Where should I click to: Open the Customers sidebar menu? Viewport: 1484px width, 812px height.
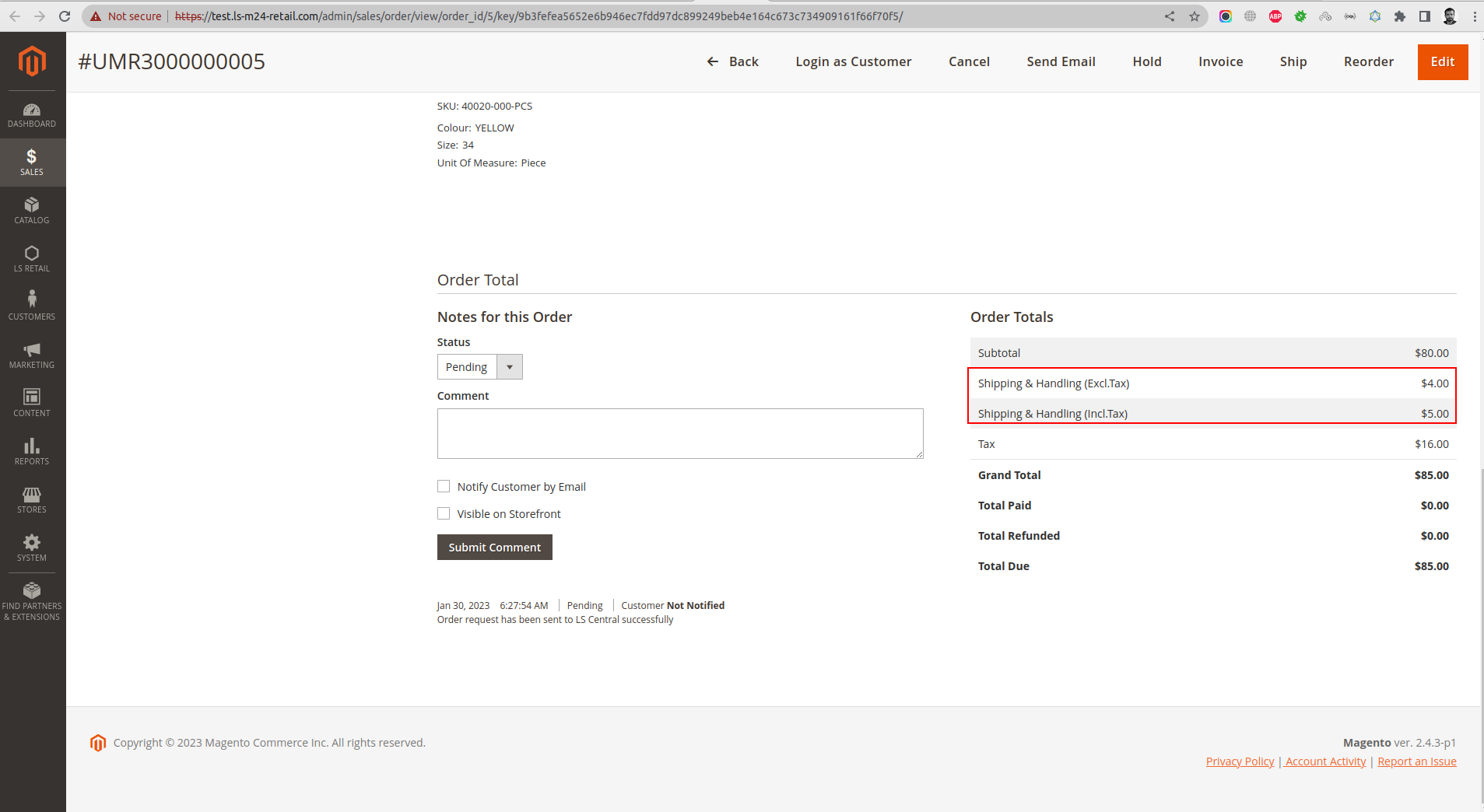[32, 306]
